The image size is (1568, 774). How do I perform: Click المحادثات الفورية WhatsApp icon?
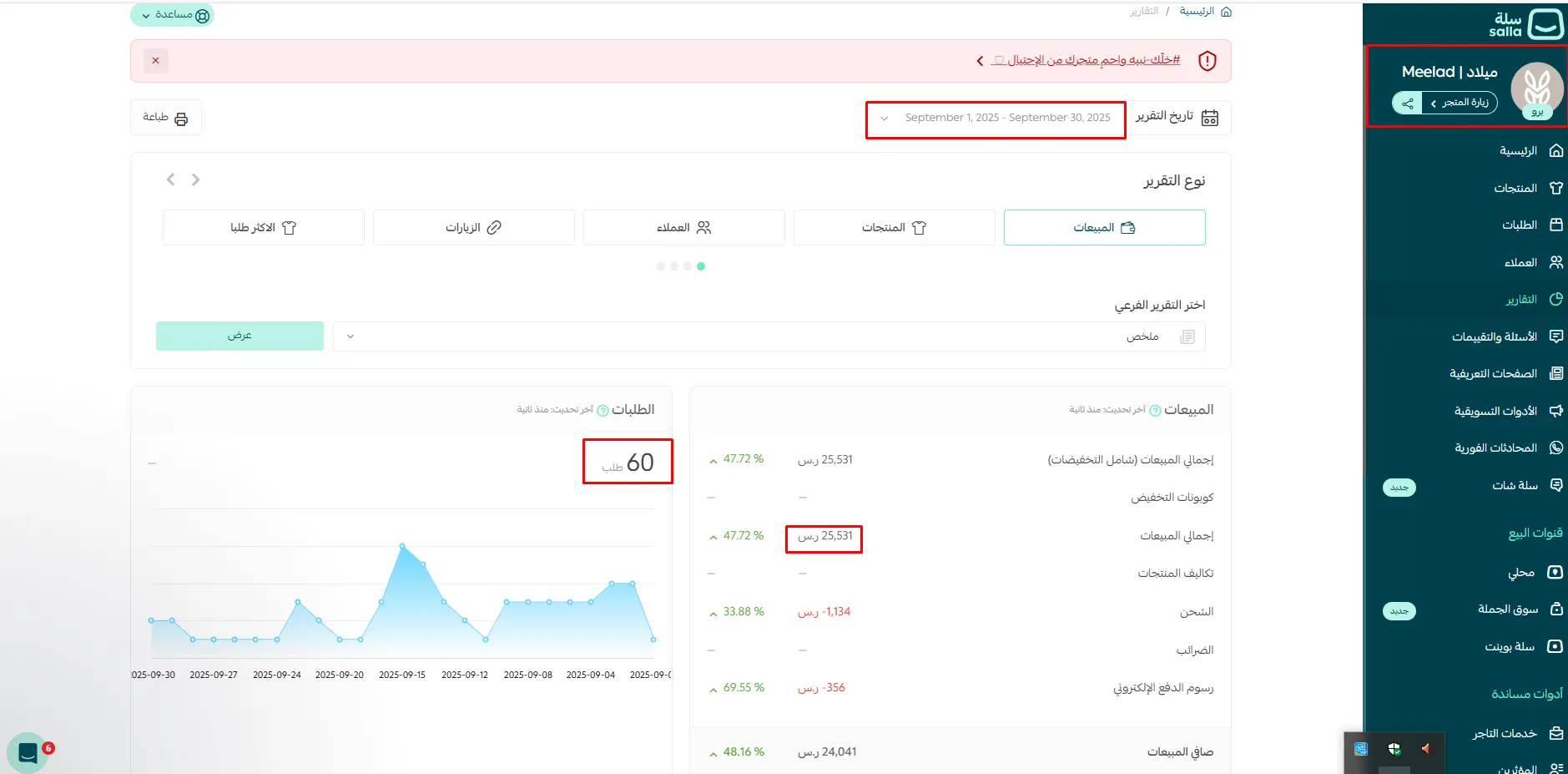1556,448
